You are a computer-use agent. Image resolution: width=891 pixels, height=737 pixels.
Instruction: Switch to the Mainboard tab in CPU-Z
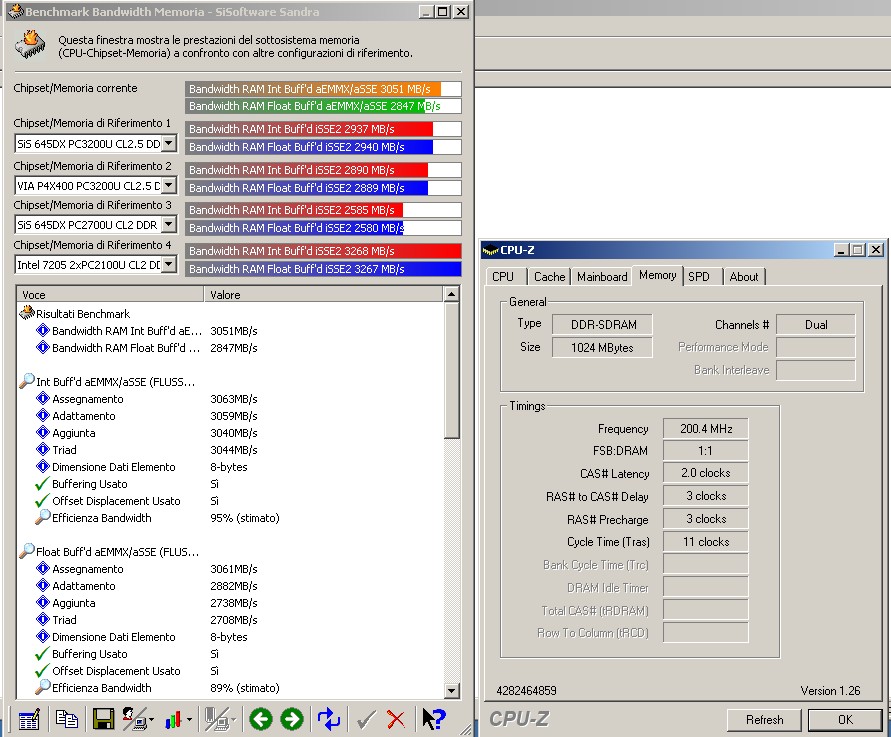(602, 277)
